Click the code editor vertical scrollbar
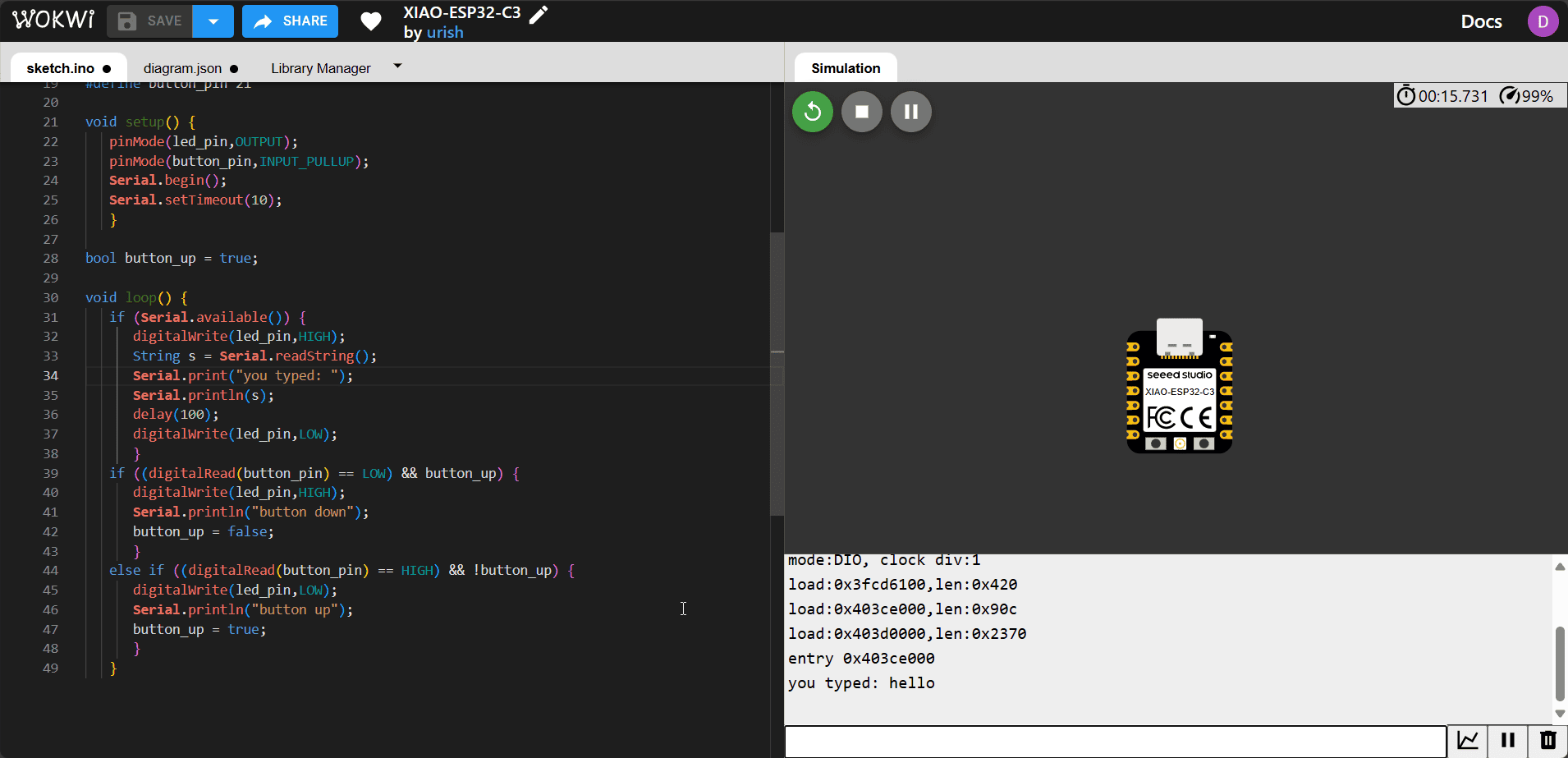 pos(777,374)
